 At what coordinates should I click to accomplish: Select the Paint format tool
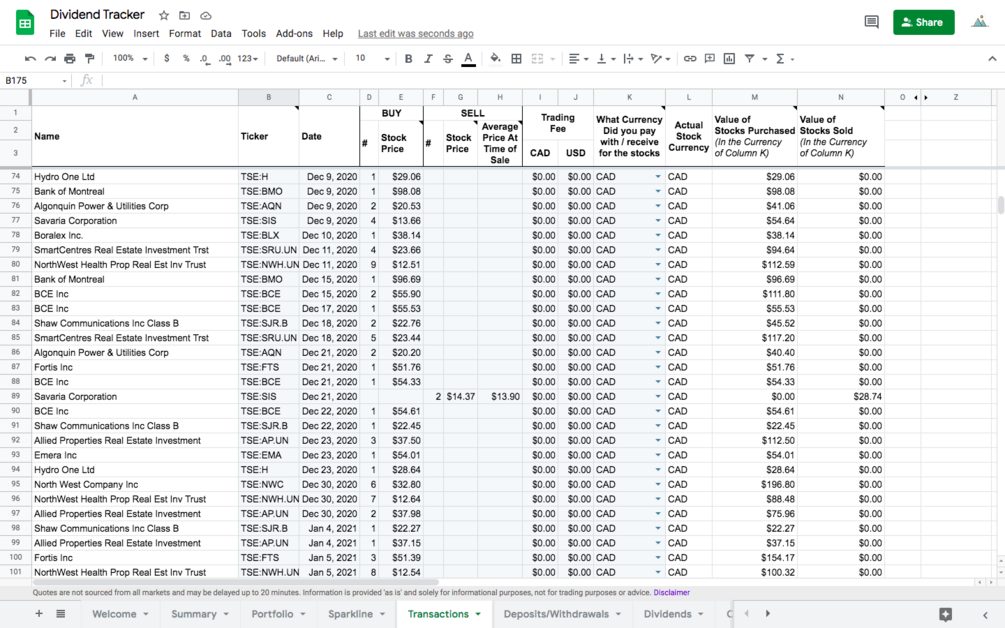click(90, 58)
